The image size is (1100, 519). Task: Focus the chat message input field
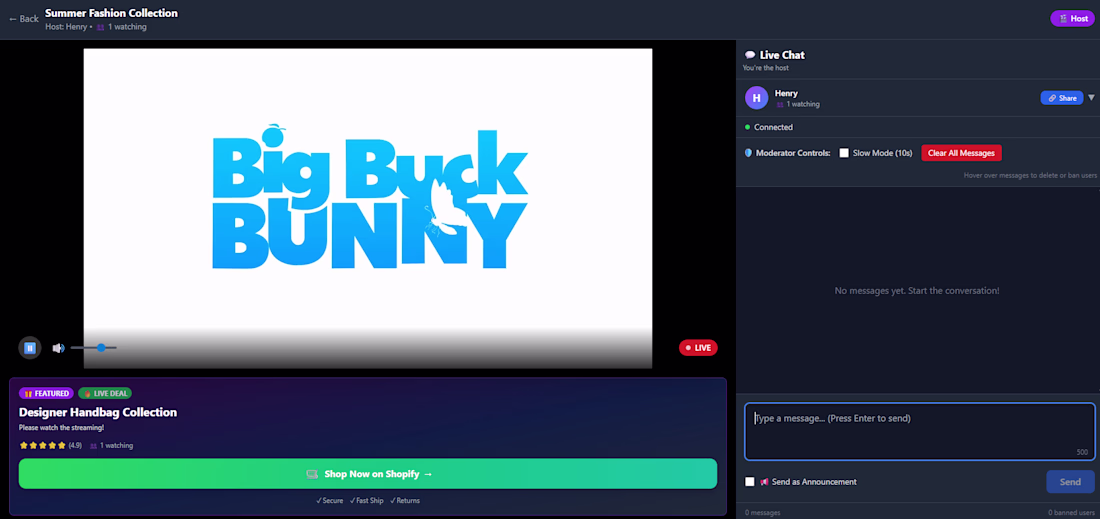[x=920, y=431]
